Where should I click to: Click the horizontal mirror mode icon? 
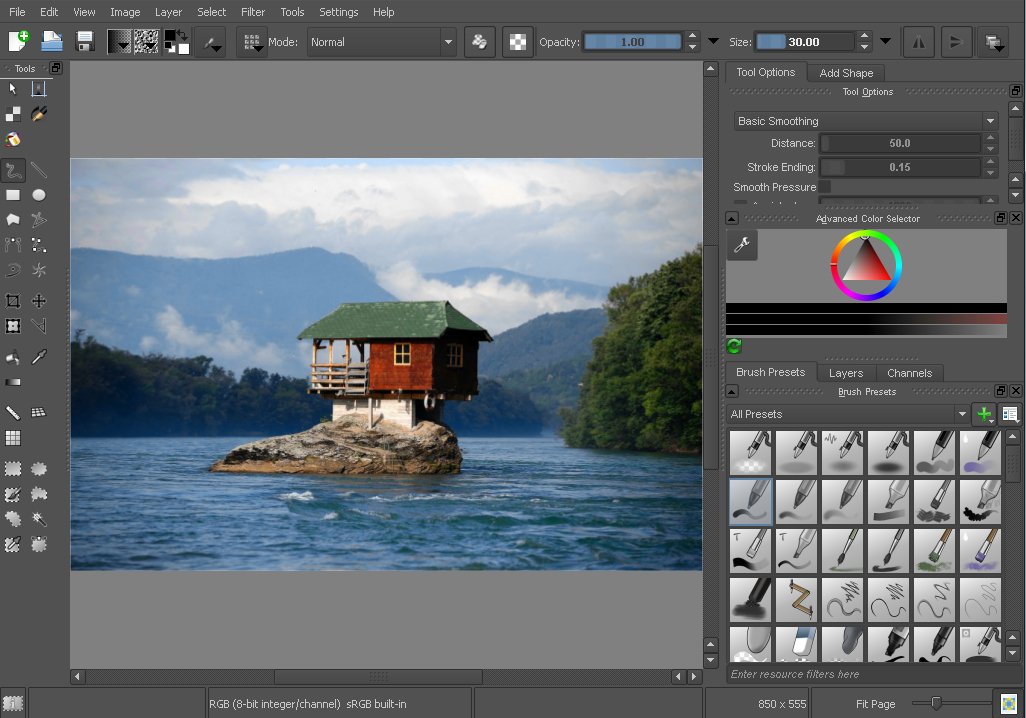918,42
